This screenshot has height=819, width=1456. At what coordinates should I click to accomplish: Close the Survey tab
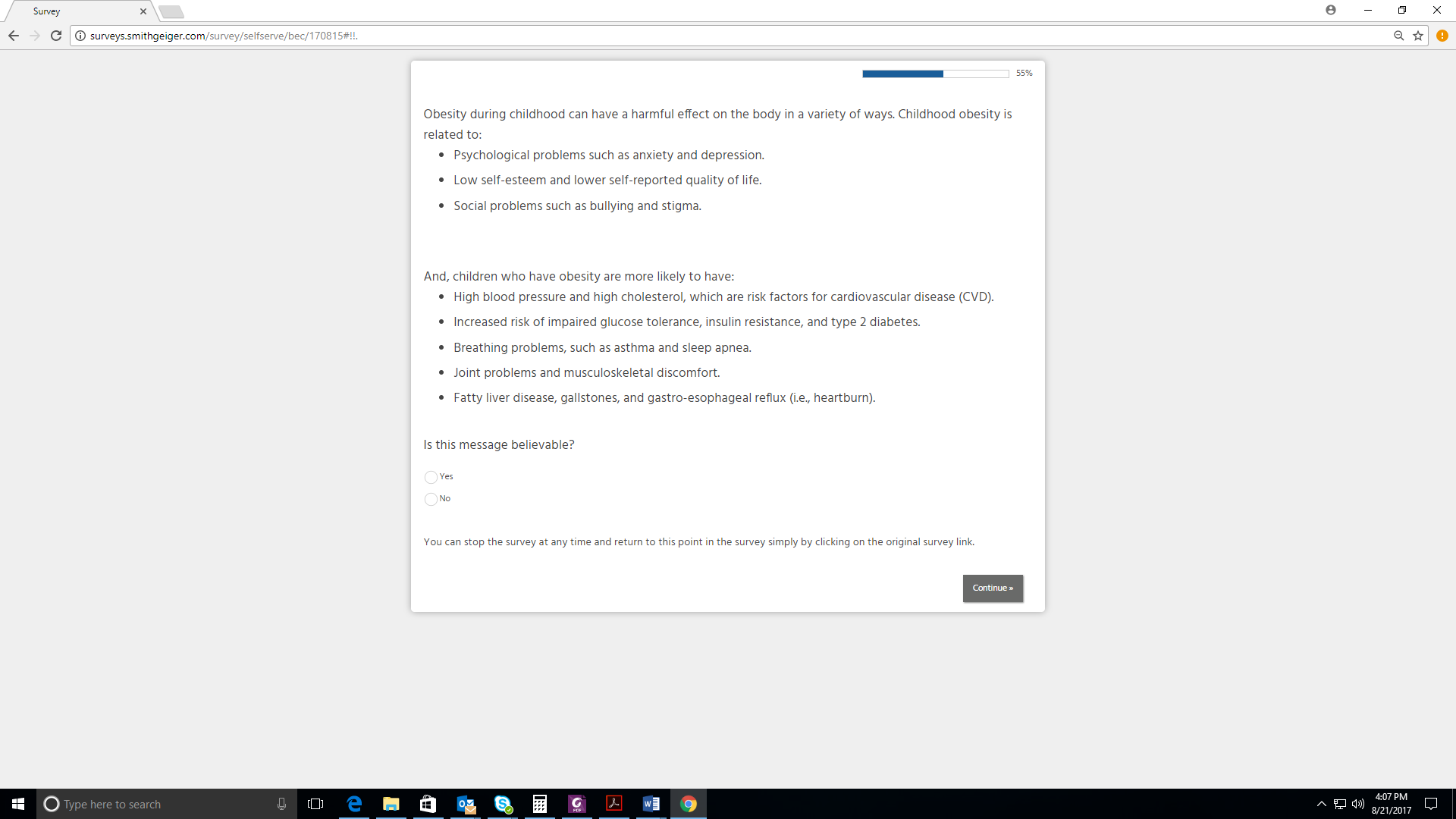click(x=143, y=11)
